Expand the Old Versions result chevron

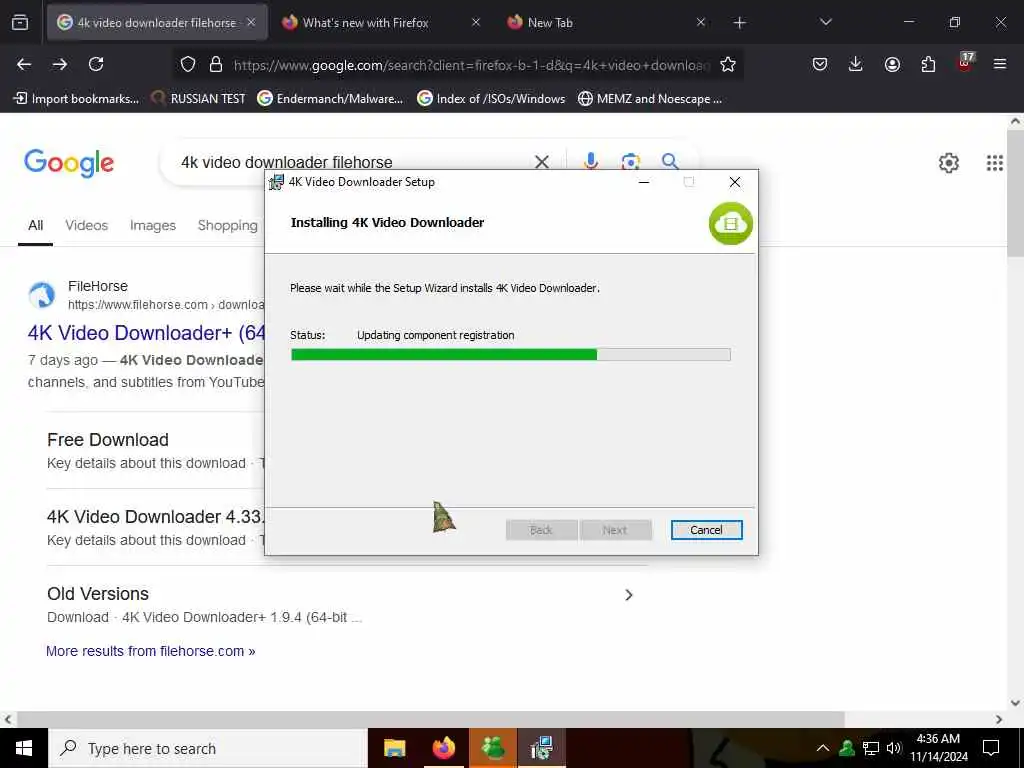tap(628, 595)
